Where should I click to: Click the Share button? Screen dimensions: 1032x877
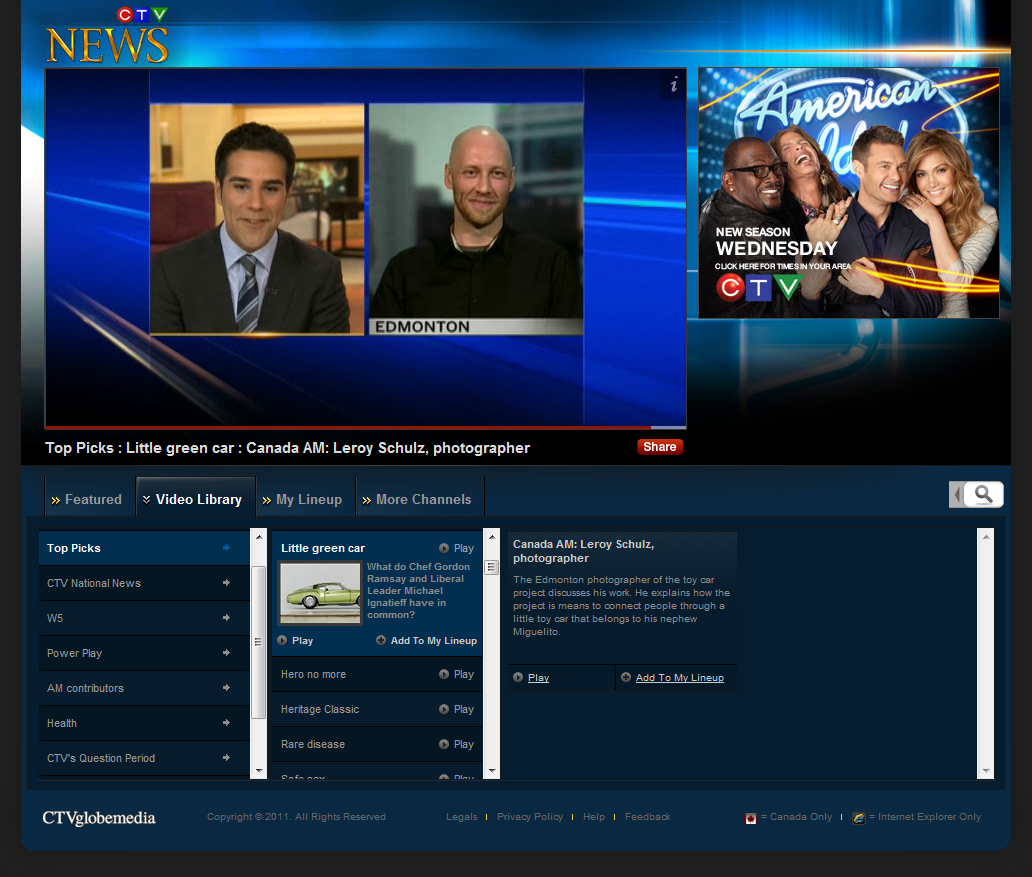(659, 447)
